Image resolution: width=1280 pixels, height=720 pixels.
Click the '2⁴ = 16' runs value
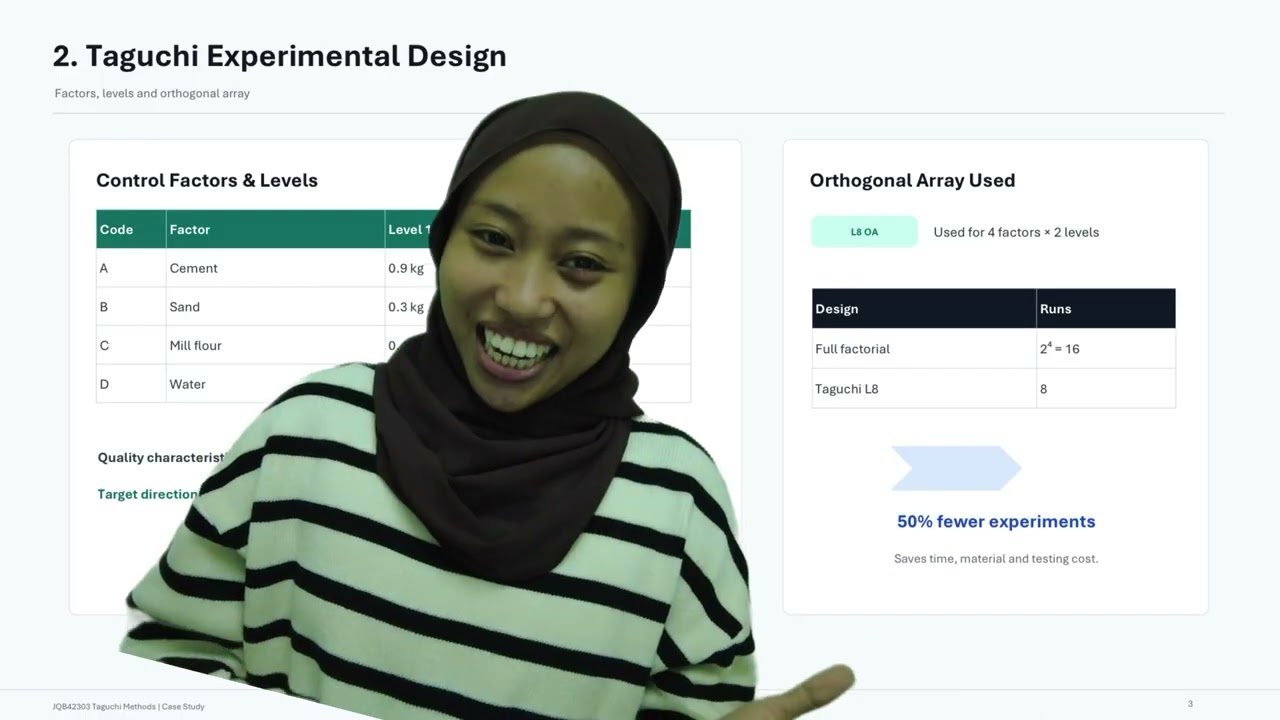[x=1060, y=348]
